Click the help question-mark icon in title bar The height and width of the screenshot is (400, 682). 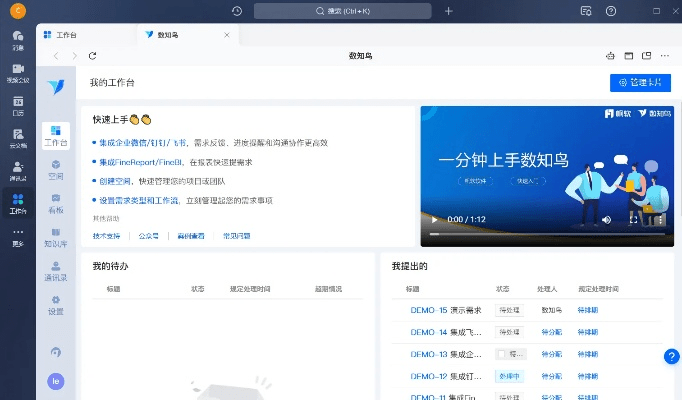tap(611, 11)
